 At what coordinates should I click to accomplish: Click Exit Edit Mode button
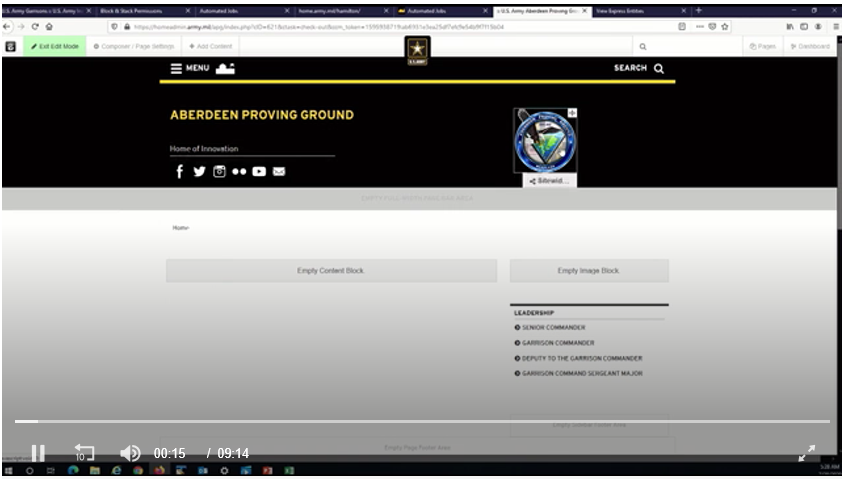54,47
